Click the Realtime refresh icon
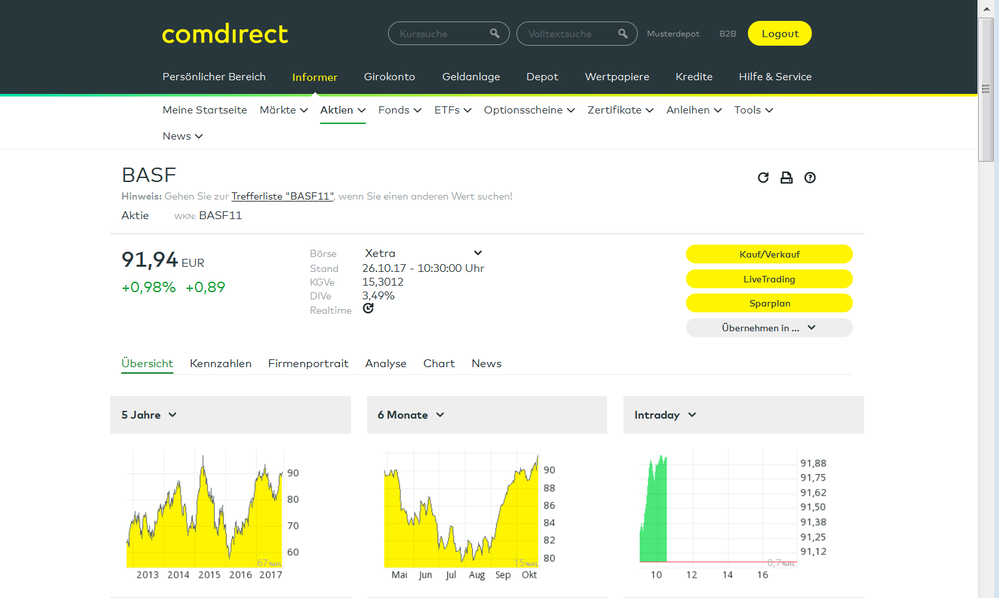The image size is (999, 598). point(368,309)
